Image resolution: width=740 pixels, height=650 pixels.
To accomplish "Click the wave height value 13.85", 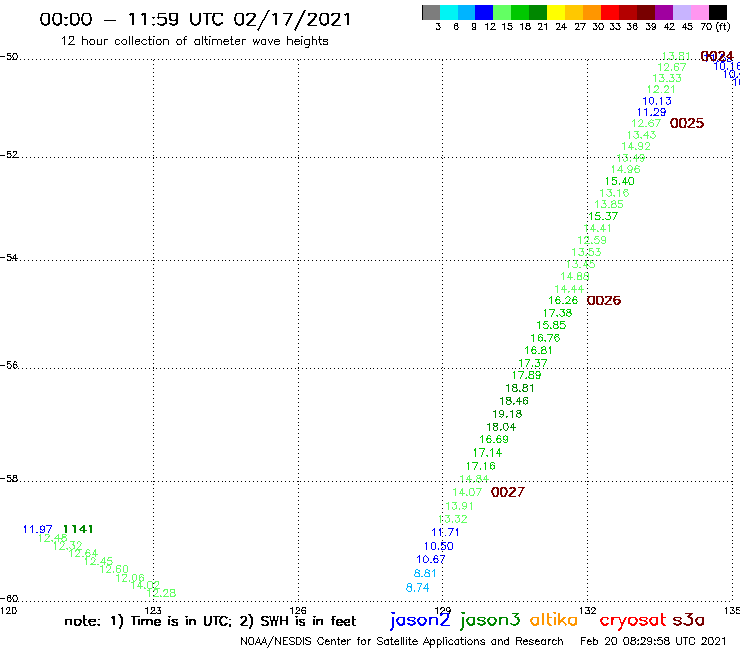I will pos(609,204).
